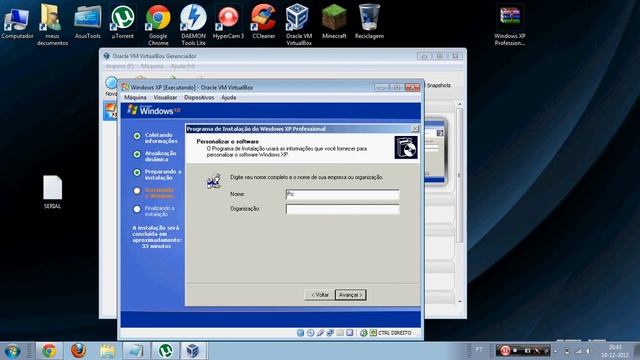The image size is (640, 360).
Task: Open the meus documentos folder icon
Action: (x=52, y=24)
